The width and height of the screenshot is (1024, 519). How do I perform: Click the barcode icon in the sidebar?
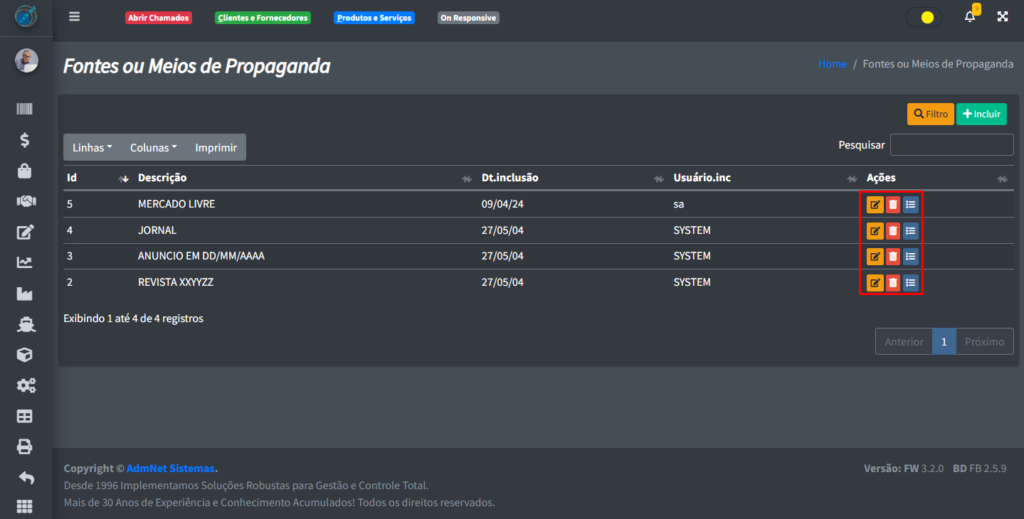25,110
